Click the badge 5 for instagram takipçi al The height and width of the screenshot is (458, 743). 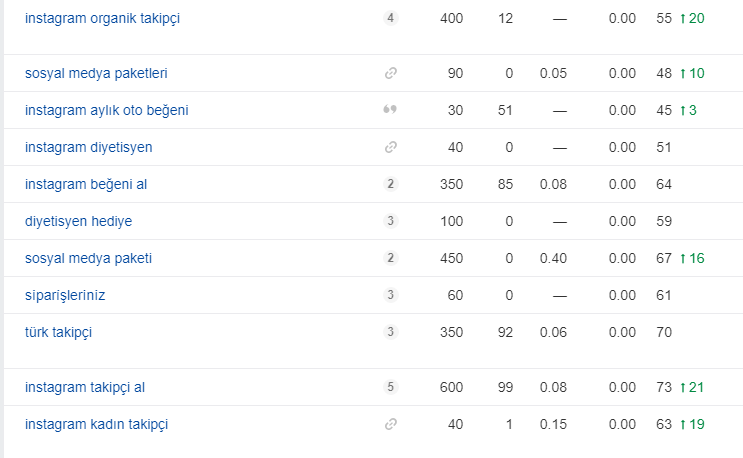(390, 387)
